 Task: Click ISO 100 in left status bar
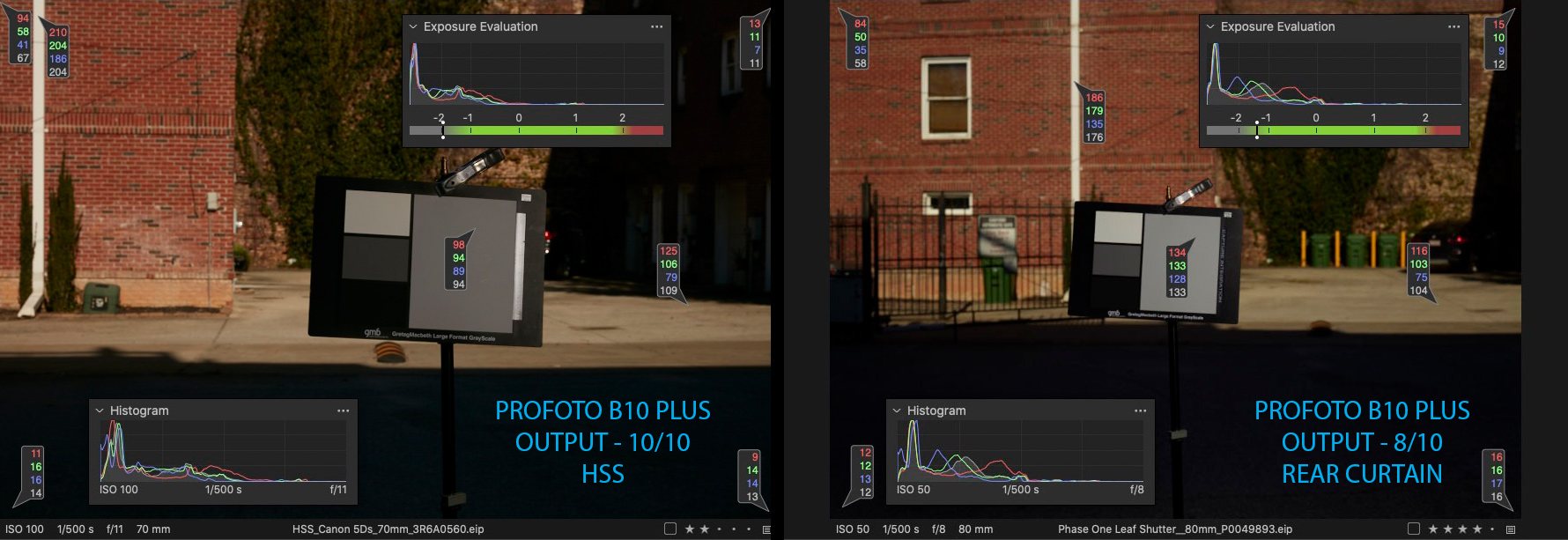[25, 529]
